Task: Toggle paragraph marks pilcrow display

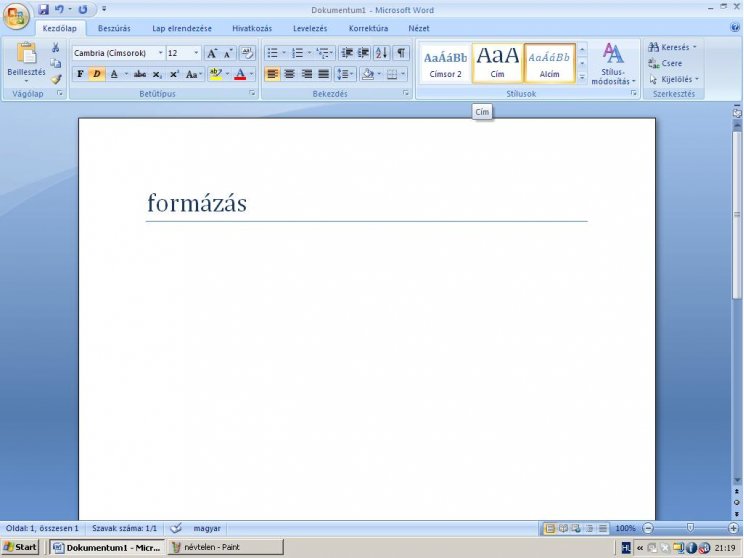Action: point(401,53)
